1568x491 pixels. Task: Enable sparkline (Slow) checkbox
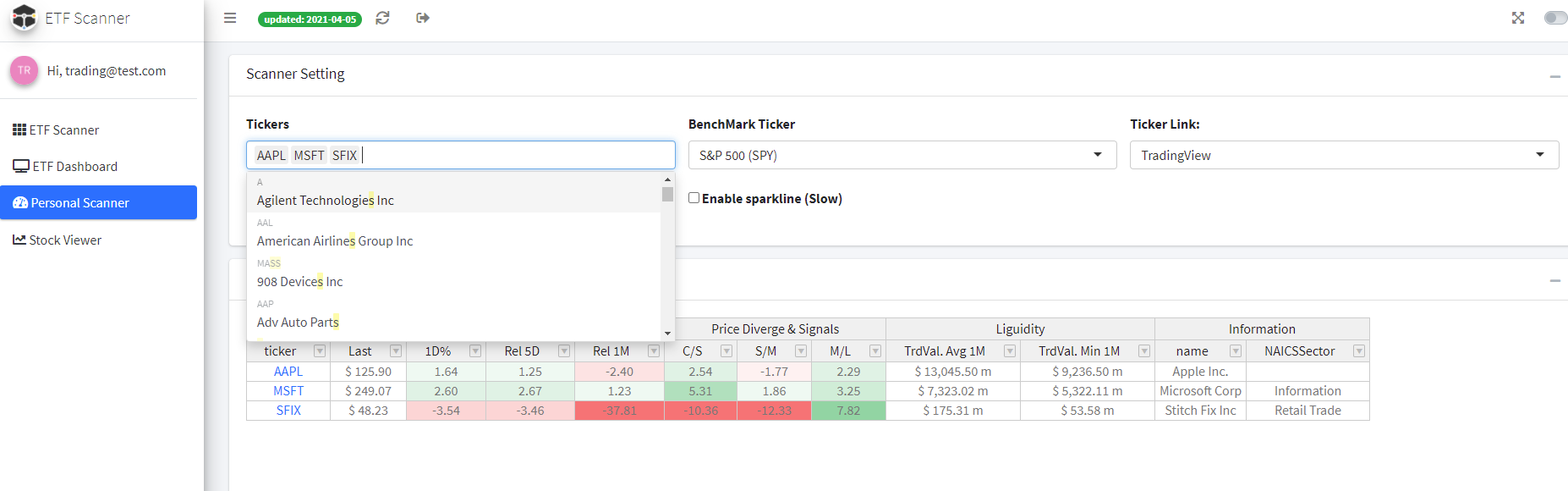694,197
